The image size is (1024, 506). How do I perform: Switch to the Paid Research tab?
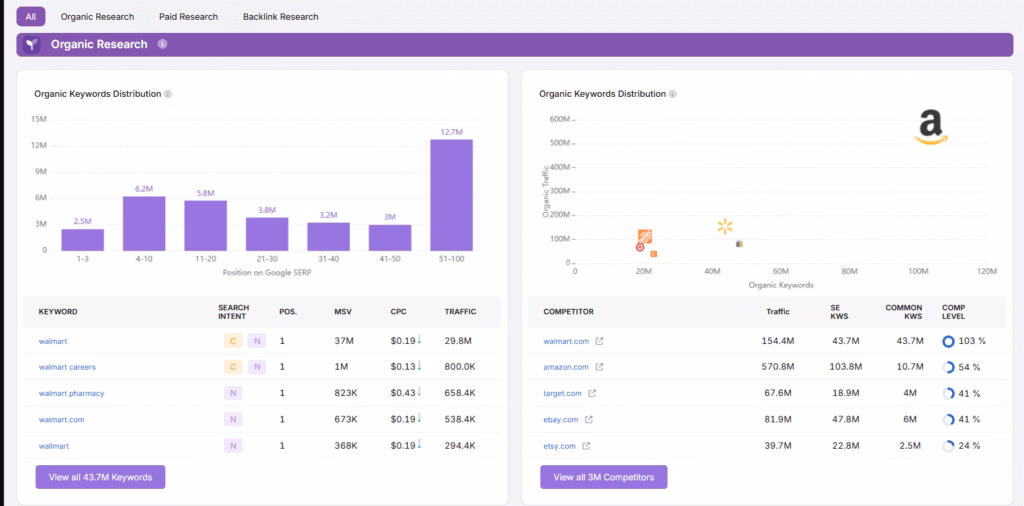pos(188,17)
